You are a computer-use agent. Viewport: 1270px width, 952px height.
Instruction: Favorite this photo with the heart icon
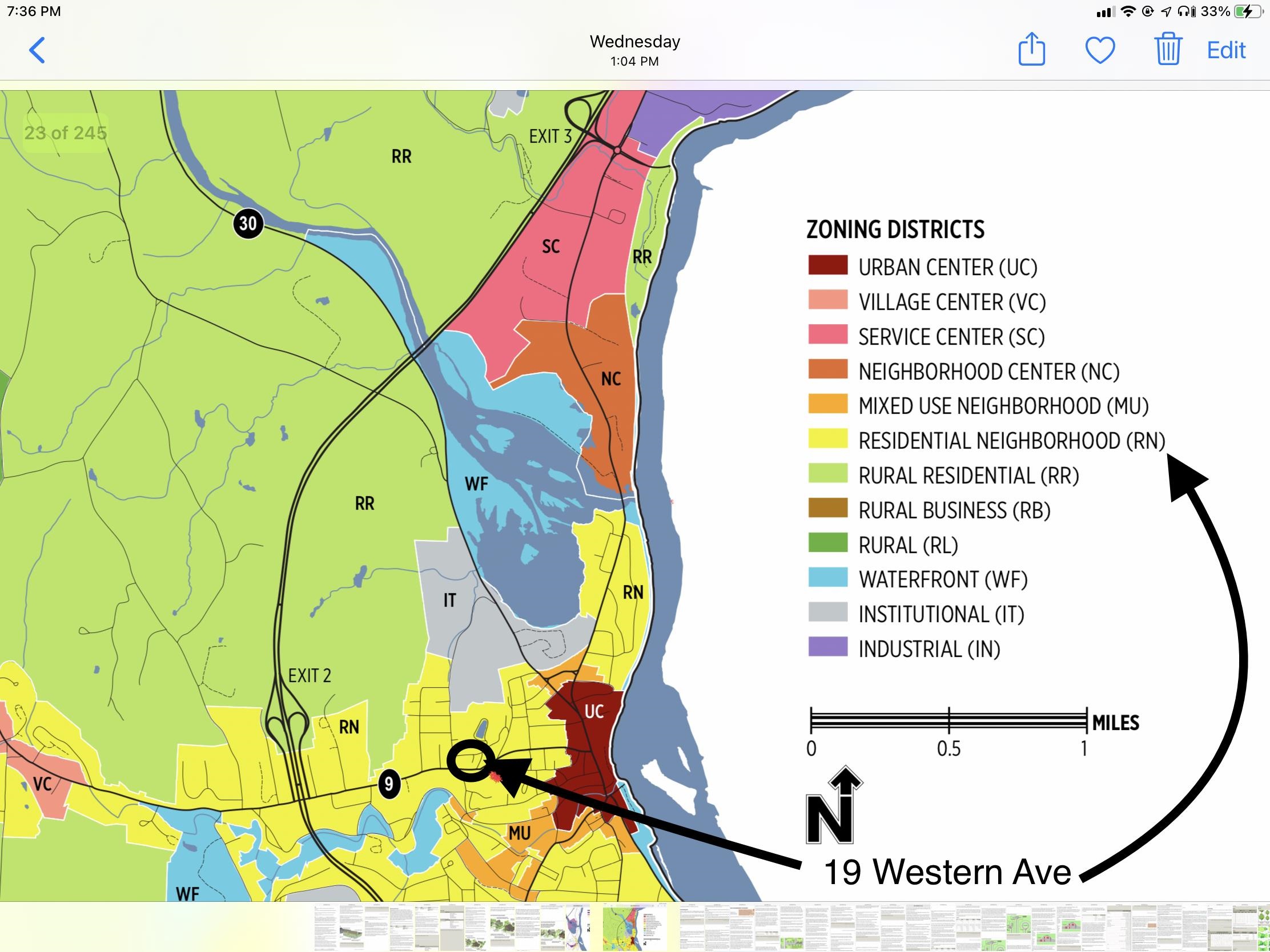pyautogui.click(x=1099, y=50)
